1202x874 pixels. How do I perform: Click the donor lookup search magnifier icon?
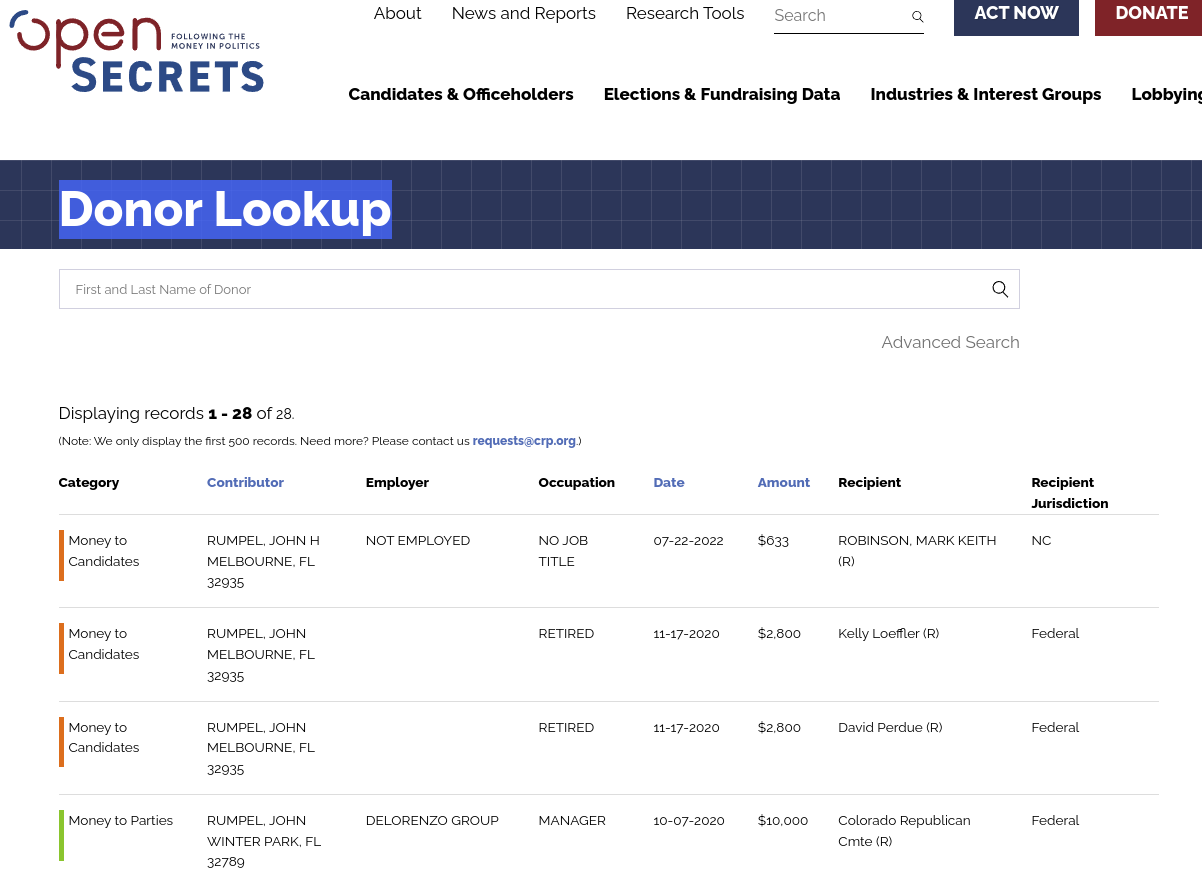pos(999,289)
